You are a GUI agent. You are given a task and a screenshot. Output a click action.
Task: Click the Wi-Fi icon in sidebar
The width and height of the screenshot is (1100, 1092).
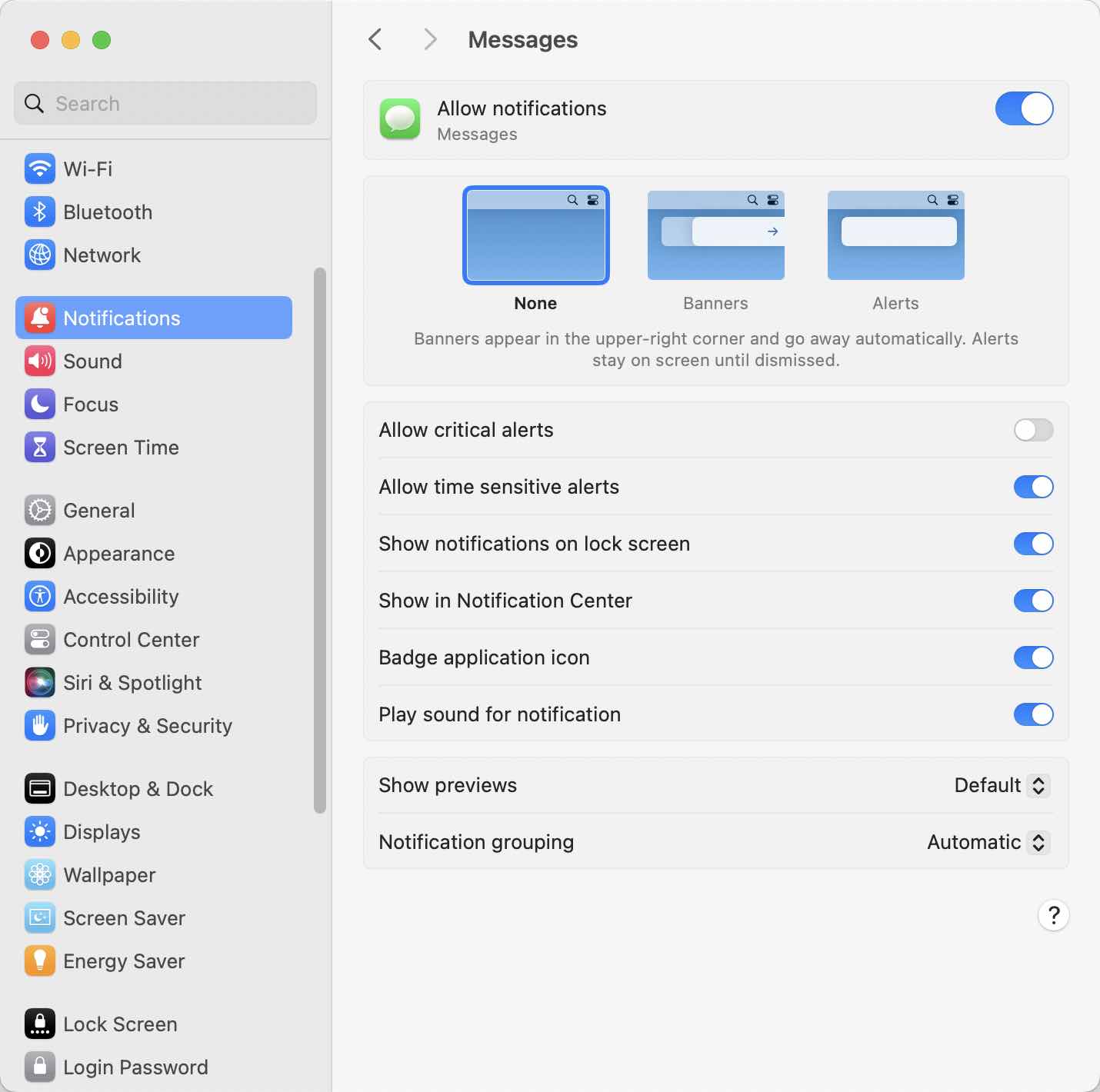pos(39,169)
